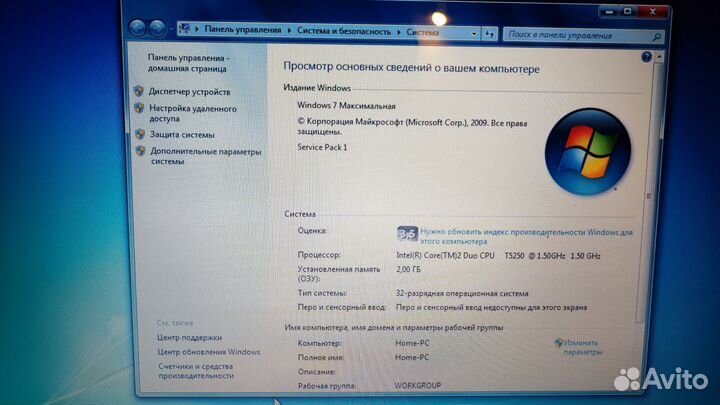Open 'Диспетчер устройств' link

(x=189, y=92)
